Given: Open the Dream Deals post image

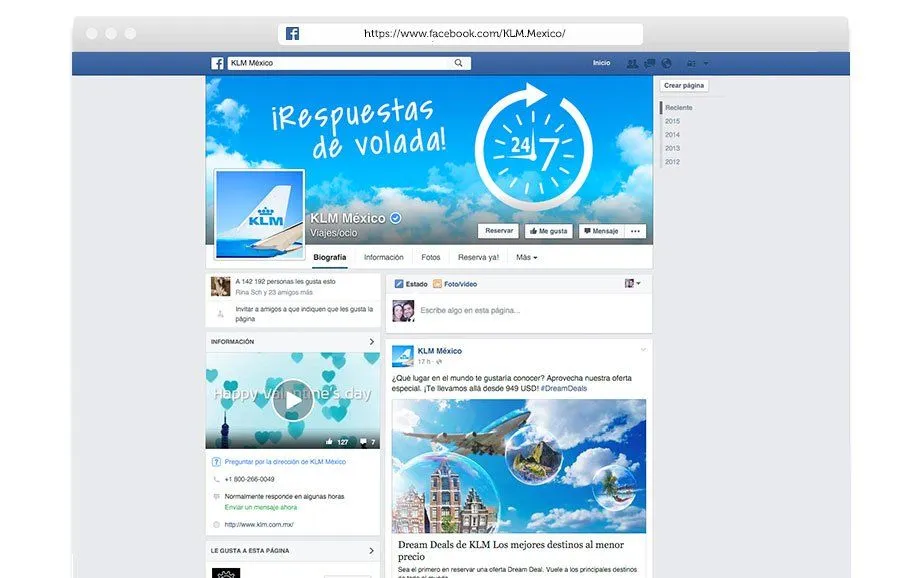Looking at the screenshot, I should pyautogui.click(x=519, y=466).
